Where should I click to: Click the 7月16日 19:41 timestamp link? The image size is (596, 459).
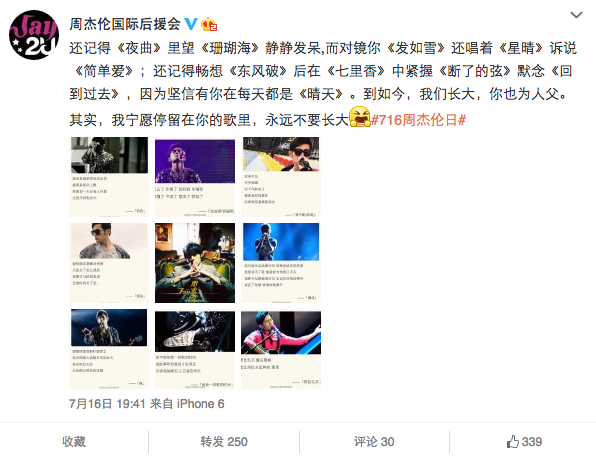coord(107,404)
